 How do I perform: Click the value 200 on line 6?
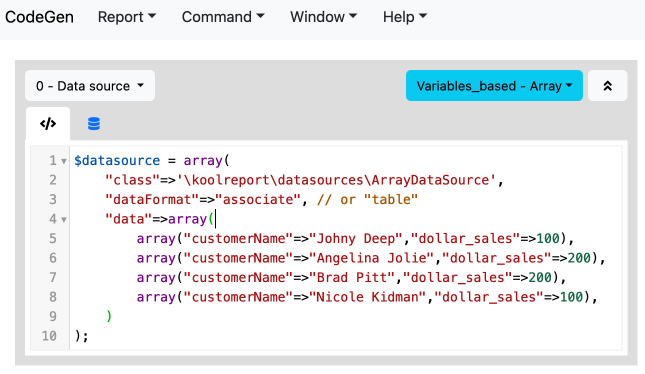[x=579, y=258]
